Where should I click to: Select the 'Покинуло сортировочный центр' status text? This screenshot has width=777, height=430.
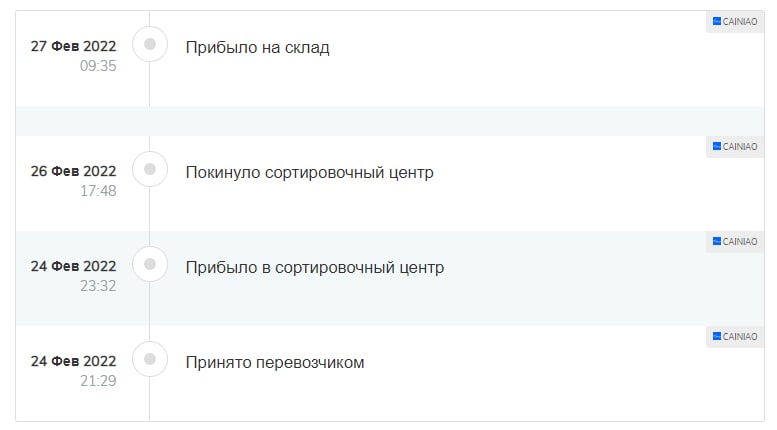tap(310, 172)
